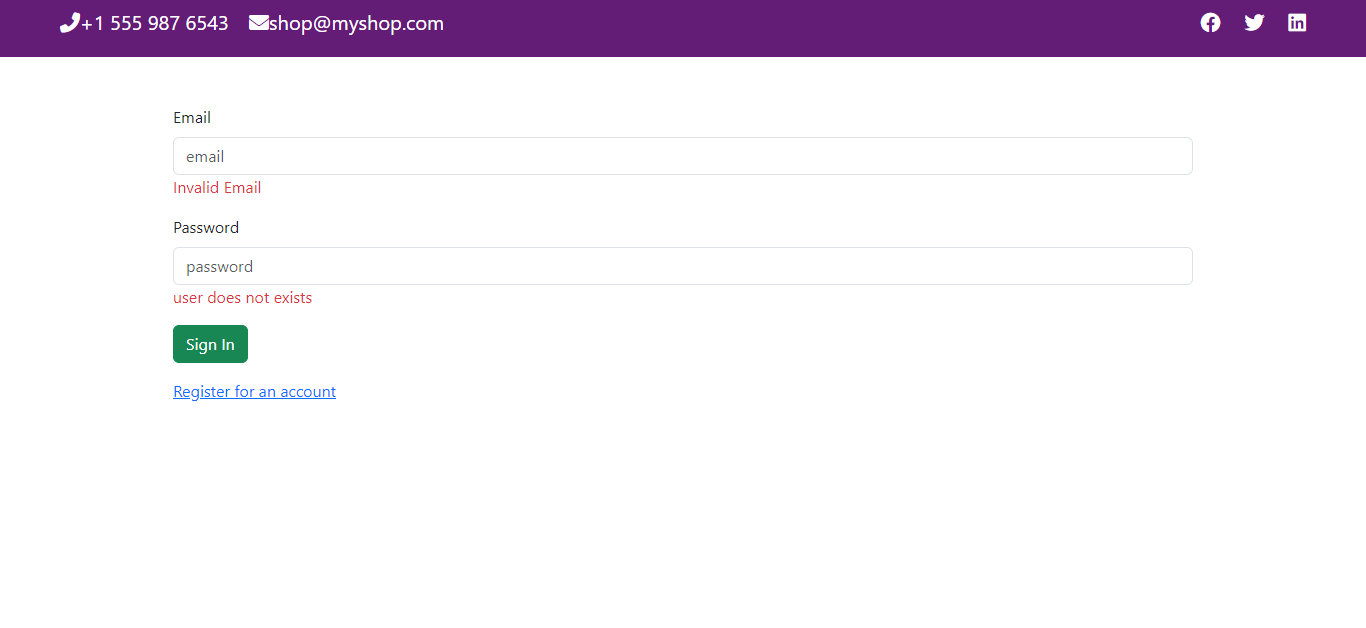Click the shop@myshop.com email address
The height and width of the screenshot is (628, 1366).
[x=355, y=22]
